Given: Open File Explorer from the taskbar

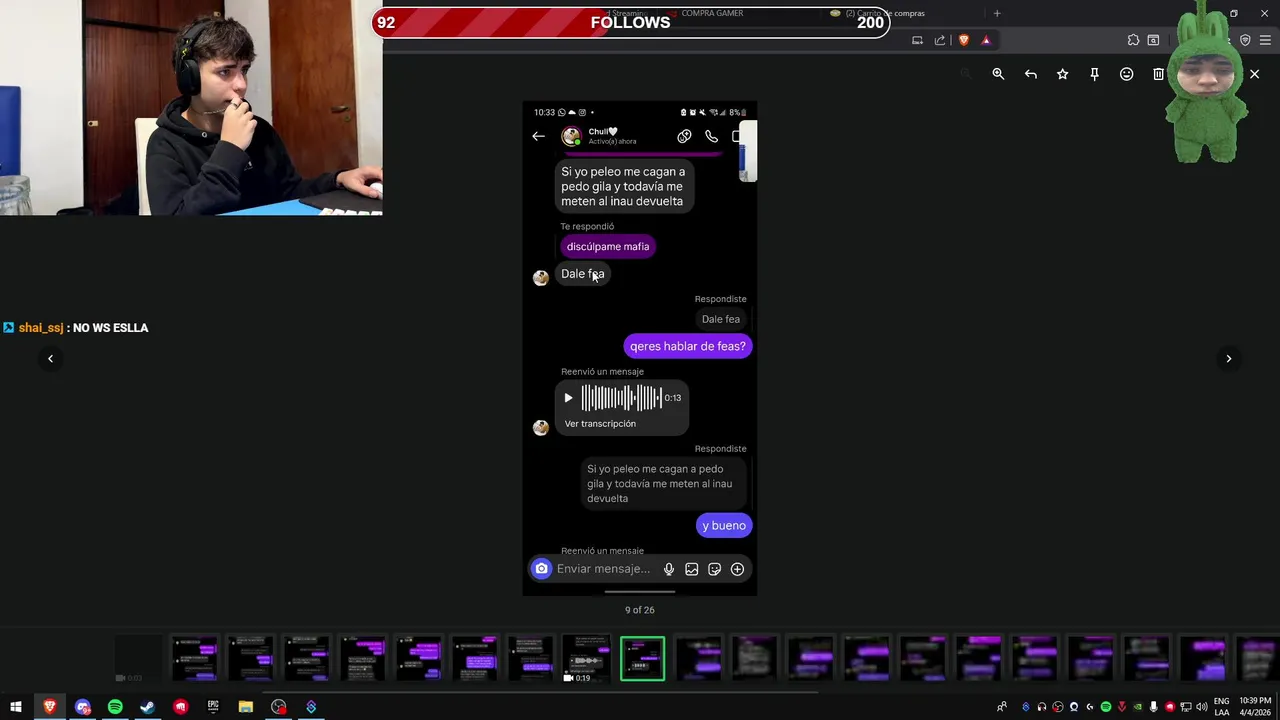Looking at the screenshot, I should pyautogui.click(x=246, y=707).
